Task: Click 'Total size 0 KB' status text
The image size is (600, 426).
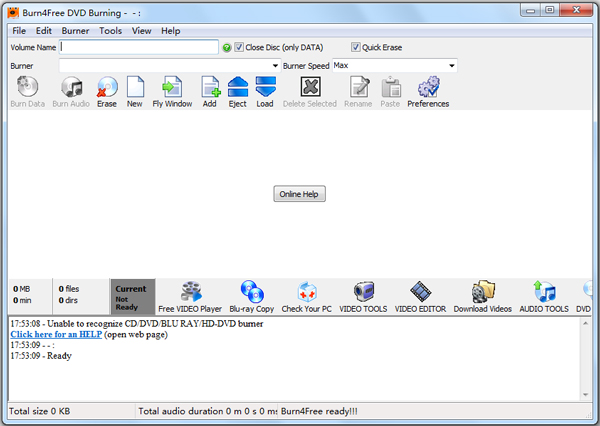Action: tap(39, 411)
